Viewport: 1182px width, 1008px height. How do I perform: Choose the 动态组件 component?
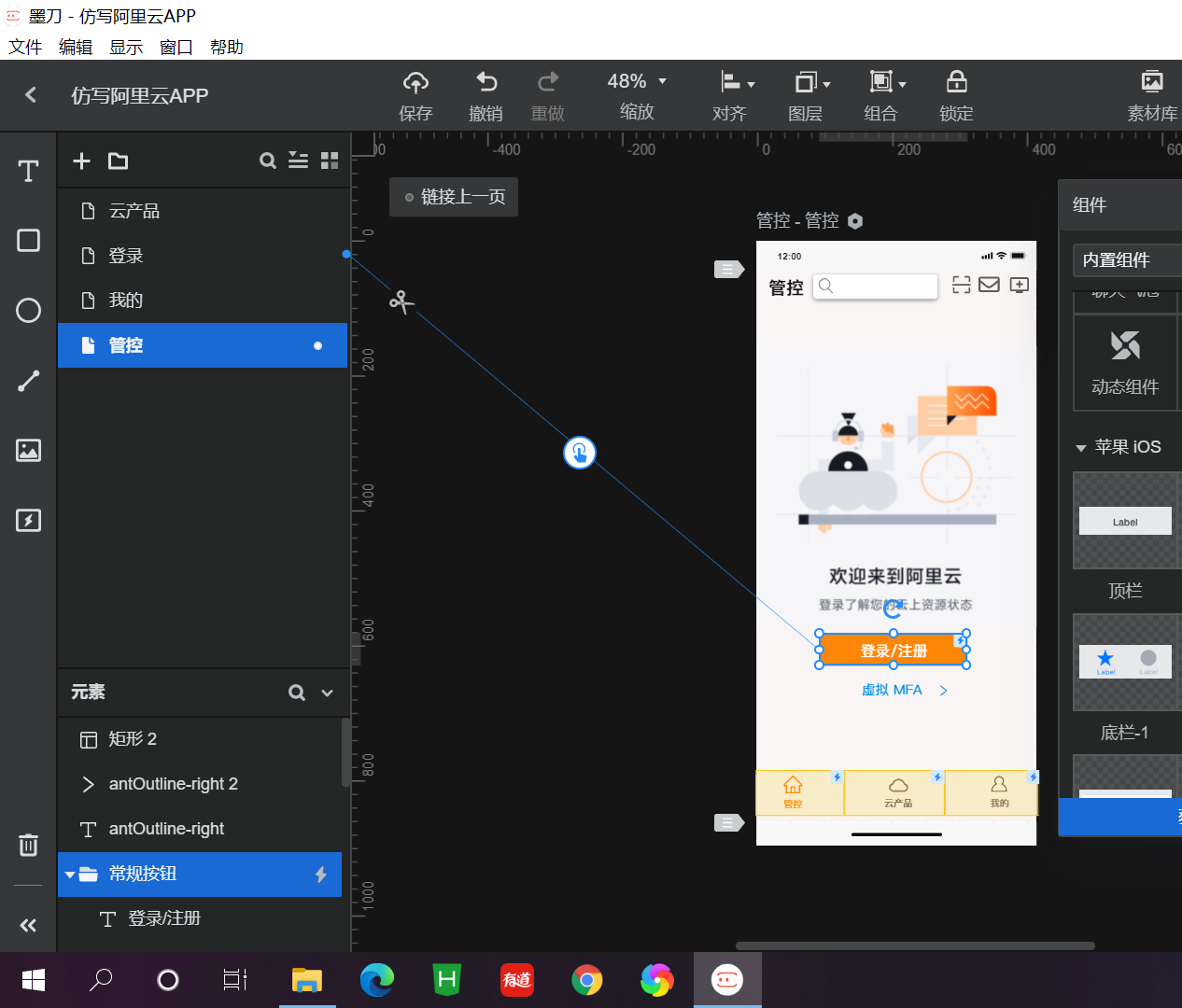(x=1125, y=362)
